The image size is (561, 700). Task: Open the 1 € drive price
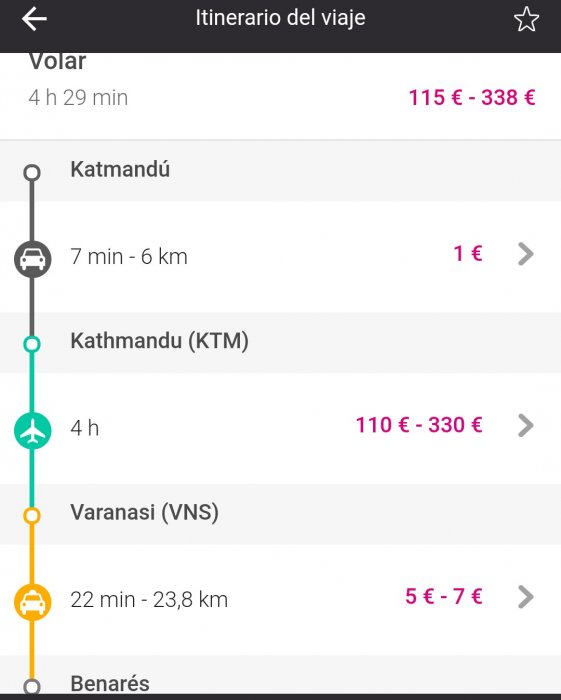[x=468, y=254]
